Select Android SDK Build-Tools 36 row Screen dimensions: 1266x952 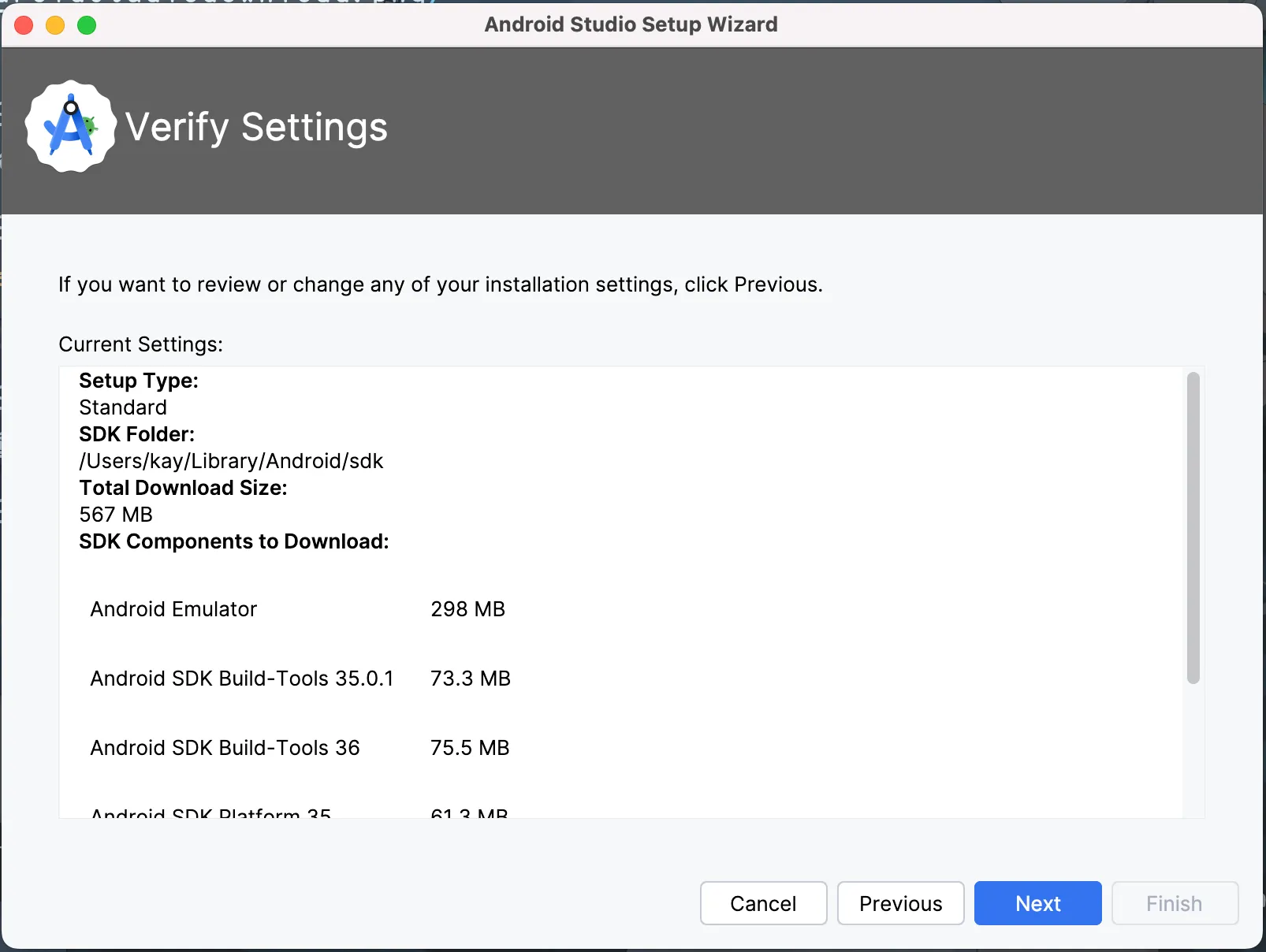click(300, 748)
